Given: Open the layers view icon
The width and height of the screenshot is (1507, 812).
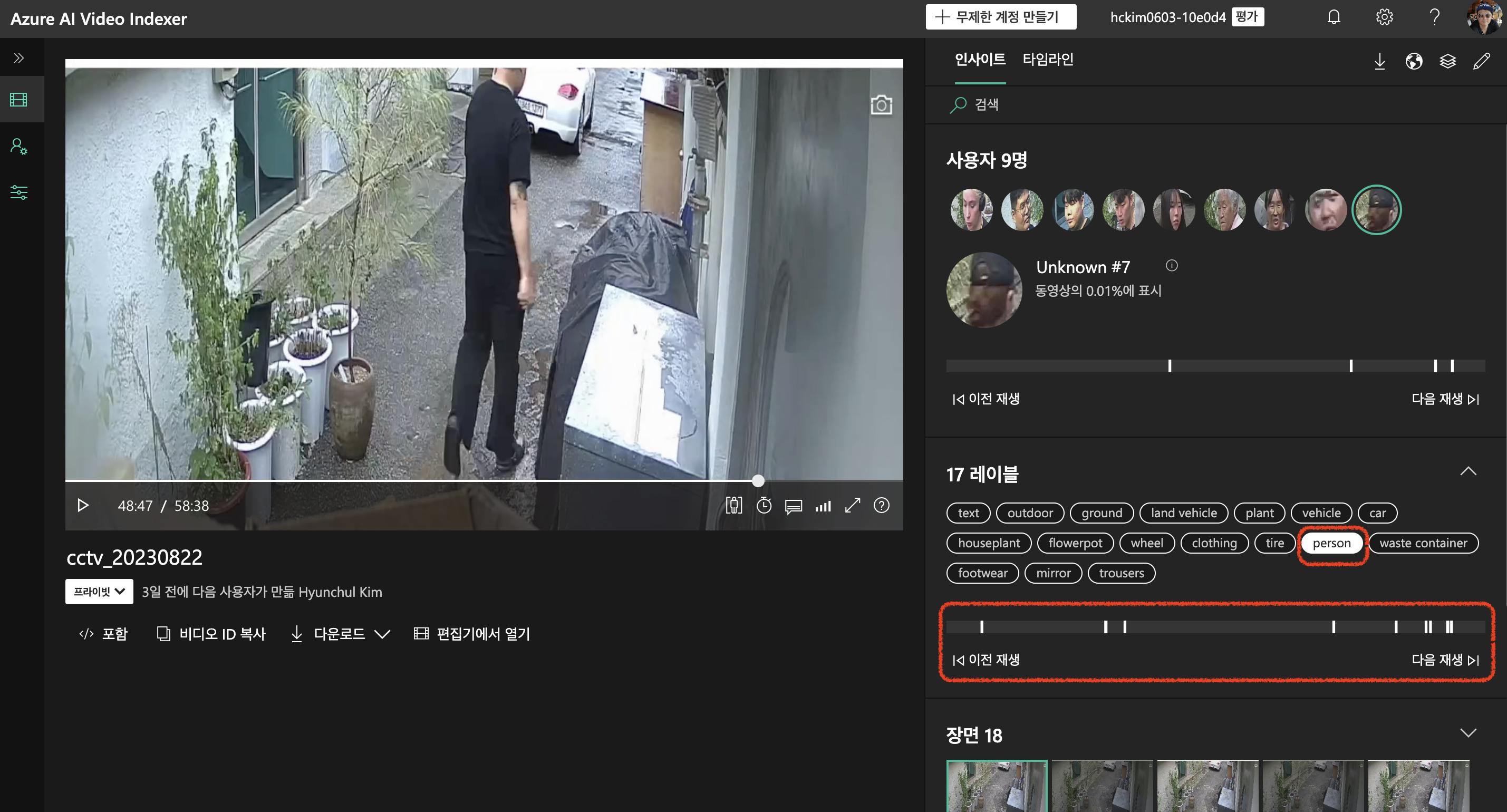Looking at the screenshot, I should click(x=1447, y=61).
